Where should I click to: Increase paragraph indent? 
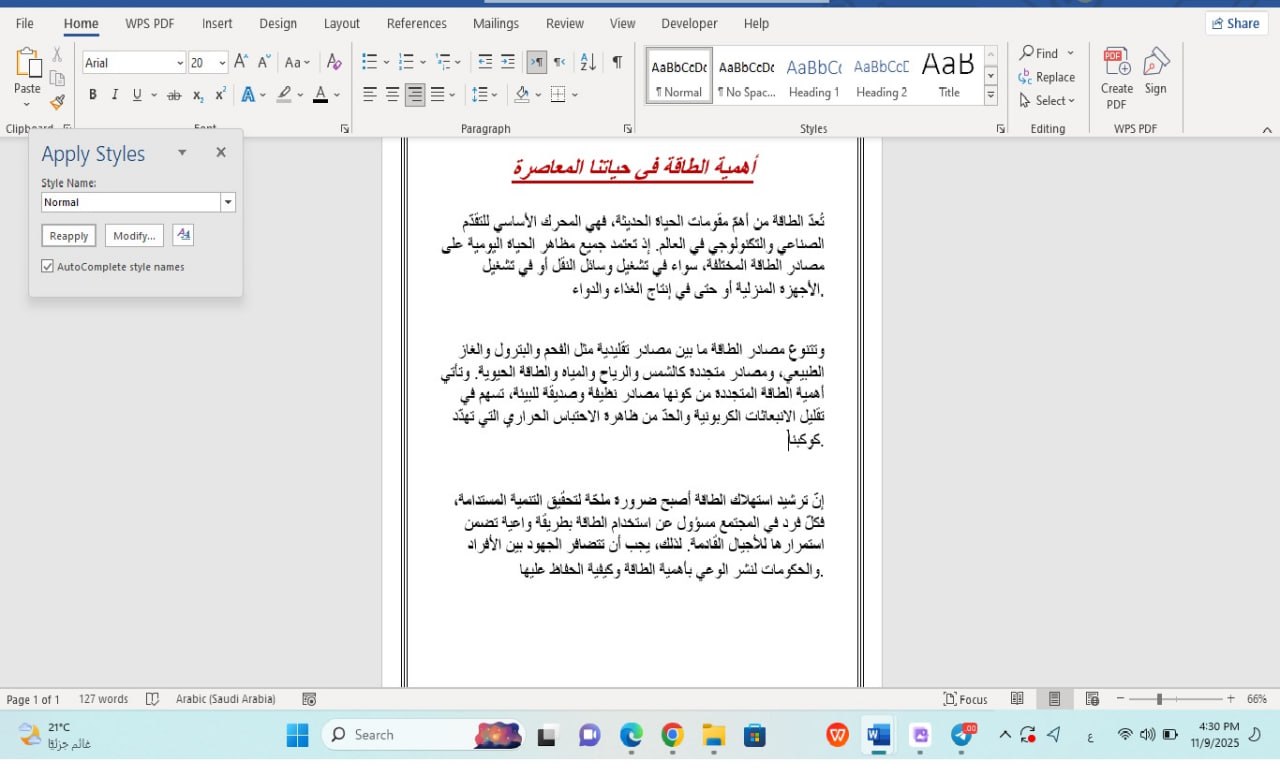508,62
